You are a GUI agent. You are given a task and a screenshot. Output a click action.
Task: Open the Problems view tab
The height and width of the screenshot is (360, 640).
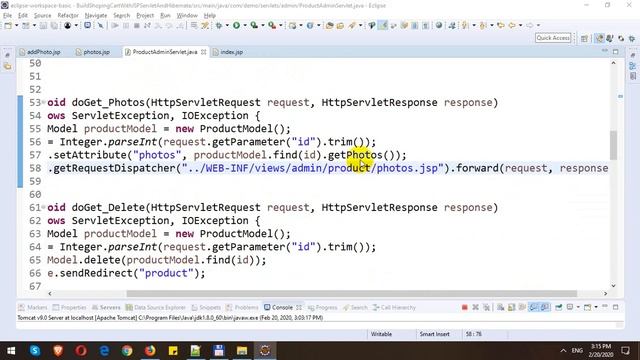tap(242, 307)
